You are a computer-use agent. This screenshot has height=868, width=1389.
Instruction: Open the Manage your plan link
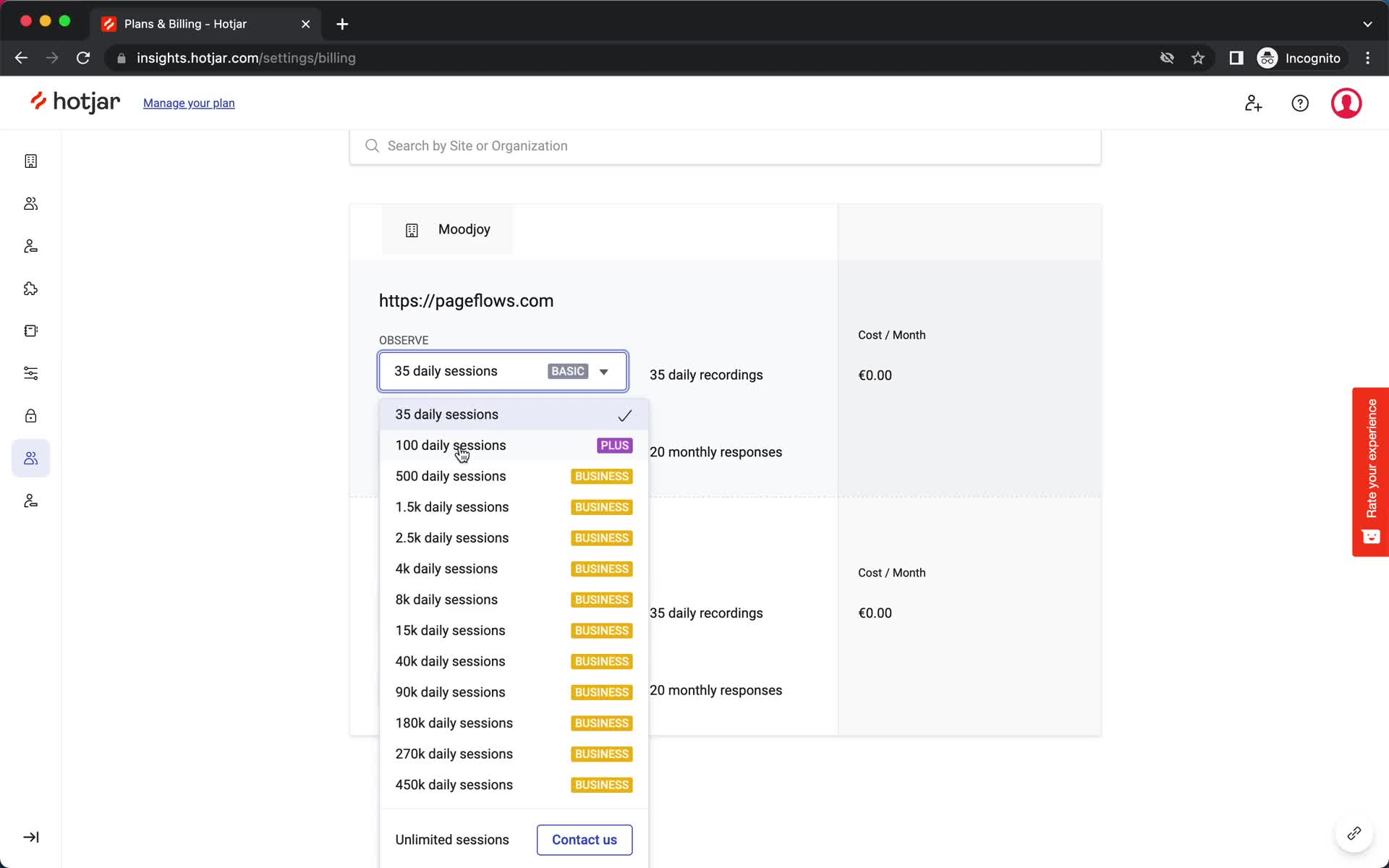tap(189, 103)
